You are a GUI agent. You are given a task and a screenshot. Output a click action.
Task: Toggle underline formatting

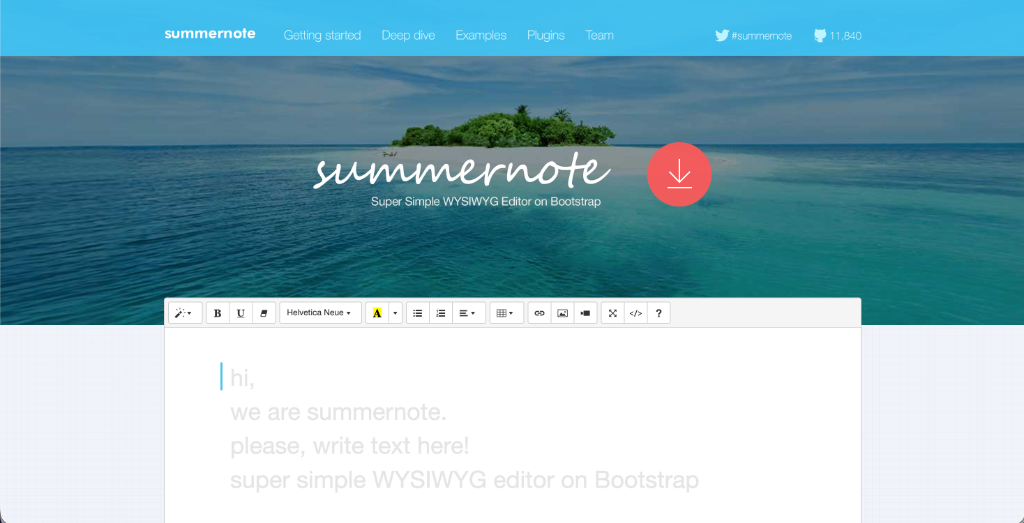241,313
